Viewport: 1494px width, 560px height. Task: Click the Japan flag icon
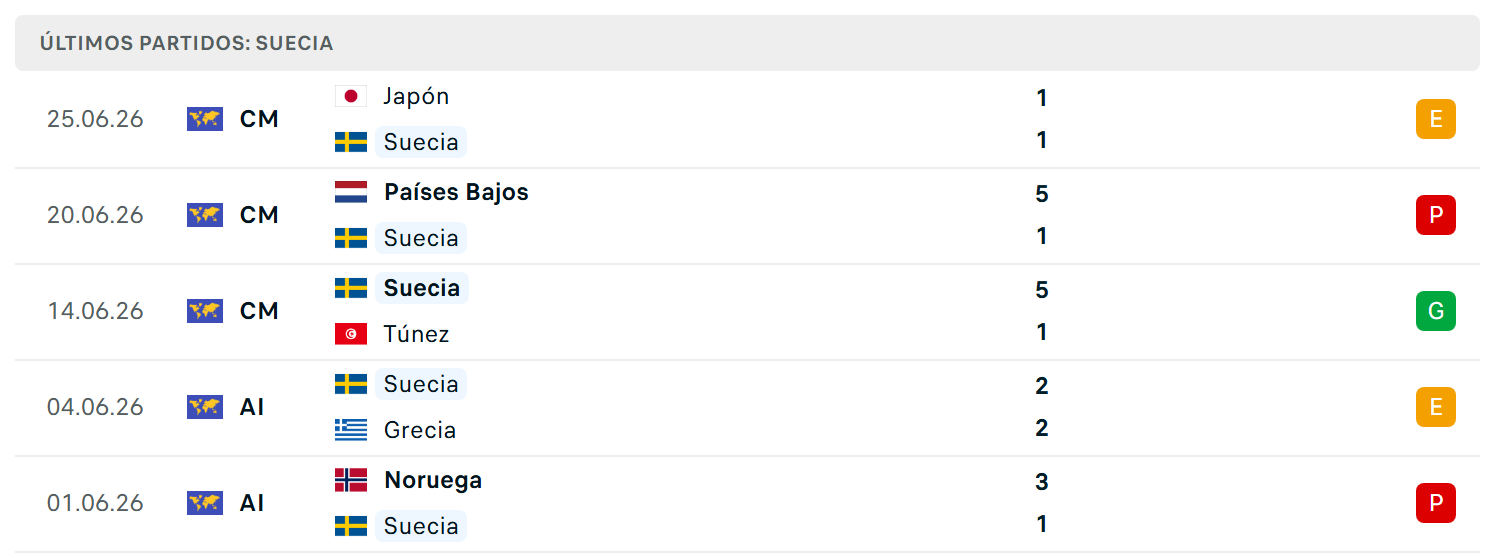coord(351,96)
